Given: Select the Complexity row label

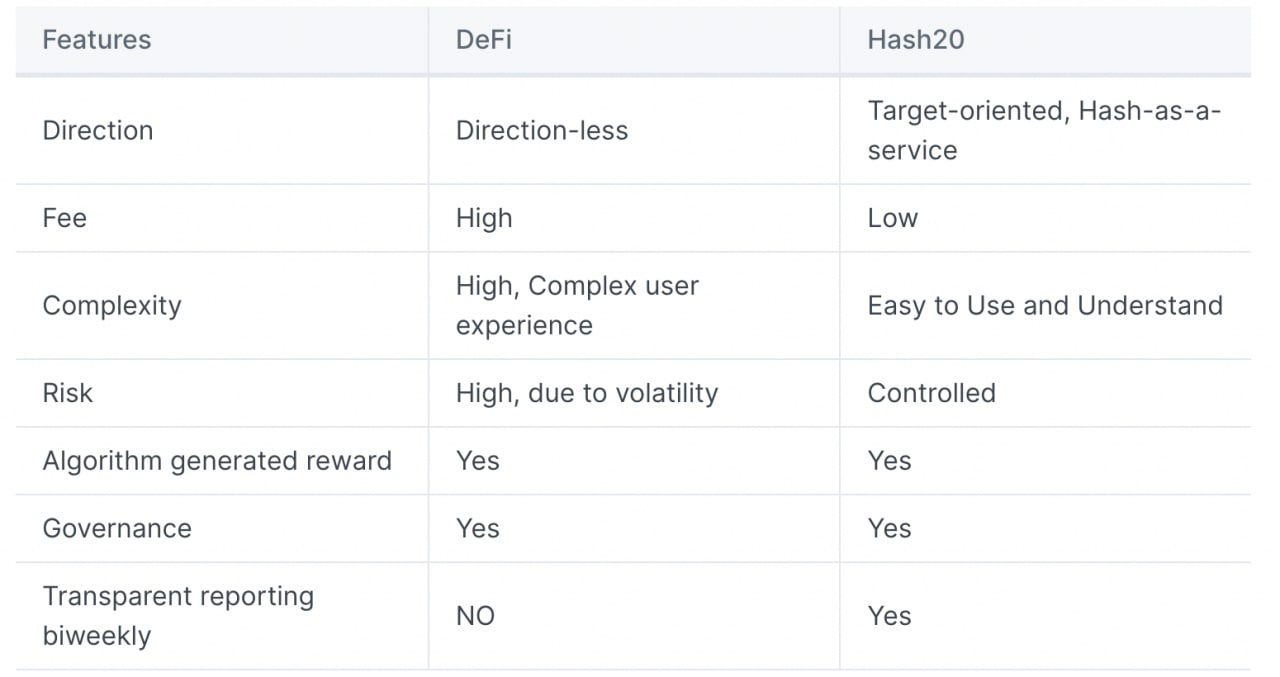Looking at the screenshot, I should tap(112, 305).
